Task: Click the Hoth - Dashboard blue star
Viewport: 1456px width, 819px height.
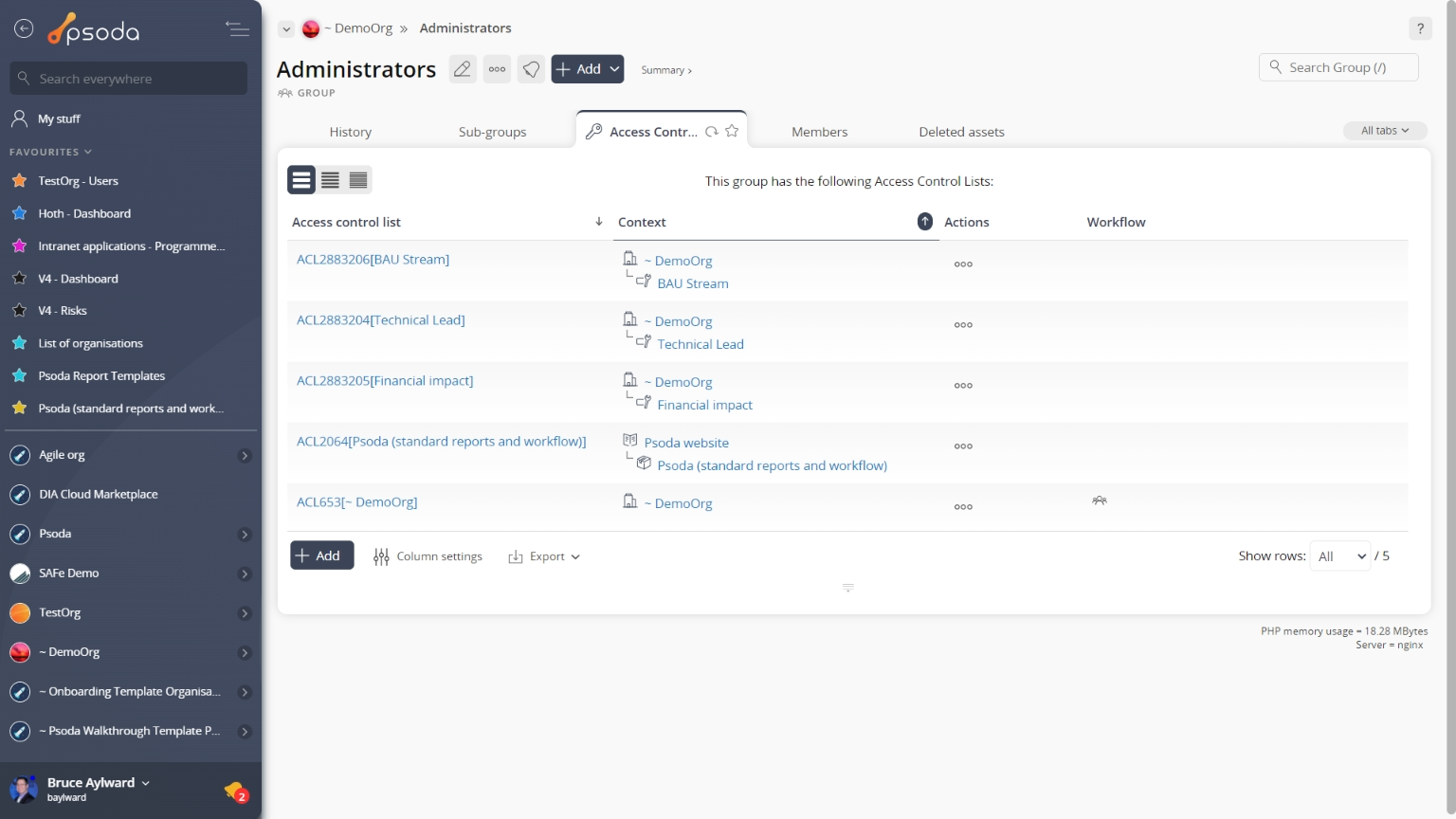Action: click(19, 213)
